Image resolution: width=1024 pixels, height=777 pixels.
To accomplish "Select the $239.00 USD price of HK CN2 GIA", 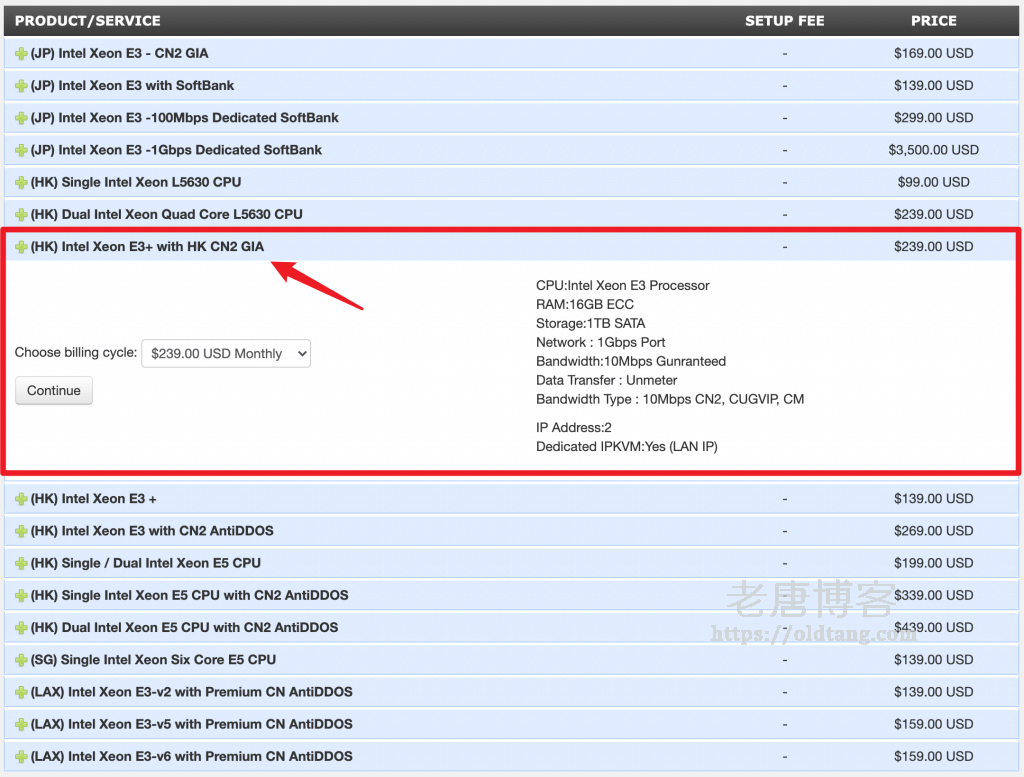I will coord(934,246).
